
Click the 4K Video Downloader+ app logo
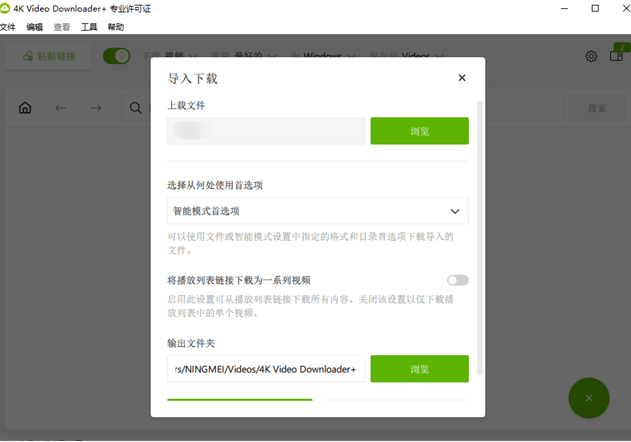point(5,8)
